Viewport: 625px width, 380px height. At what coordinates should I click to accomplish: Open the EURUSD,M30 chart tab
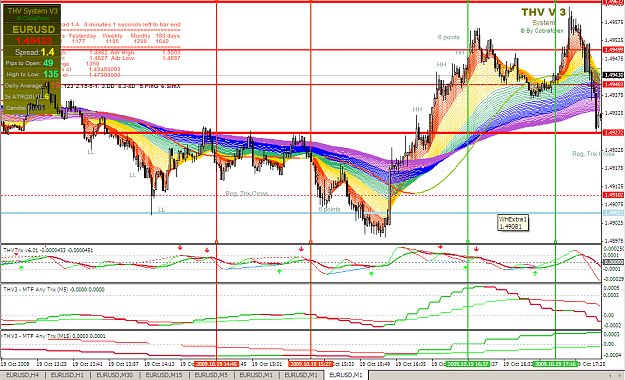(115, 375)
